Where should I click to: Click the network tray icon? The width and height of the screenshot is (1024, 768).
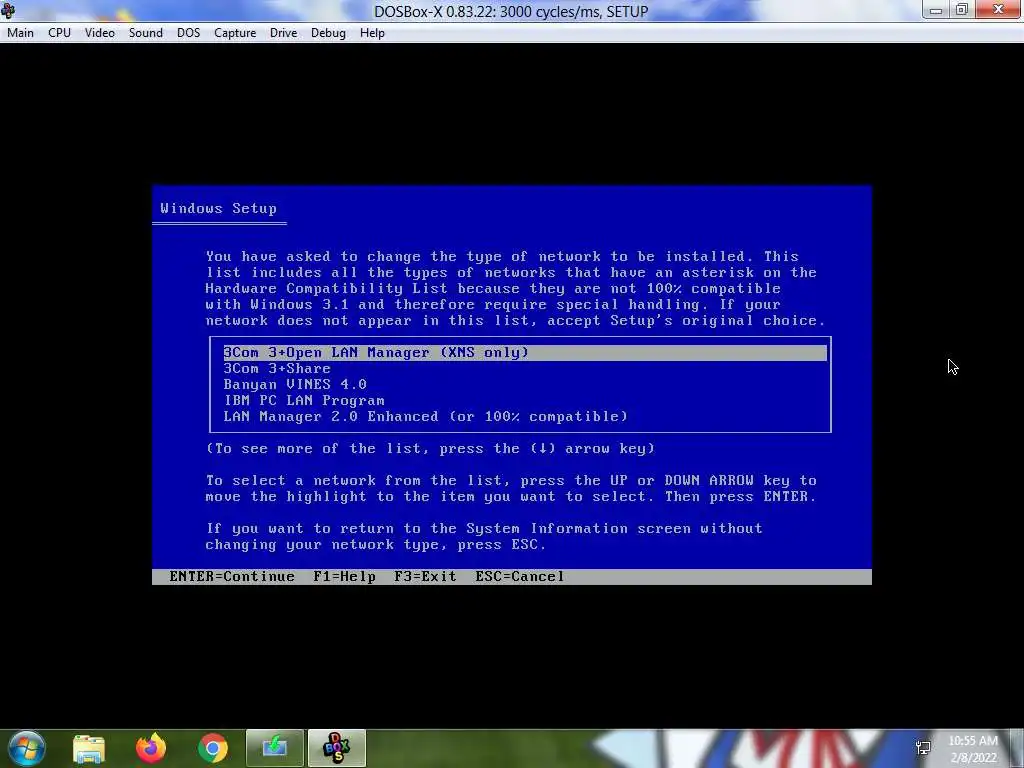coord(923,748)
